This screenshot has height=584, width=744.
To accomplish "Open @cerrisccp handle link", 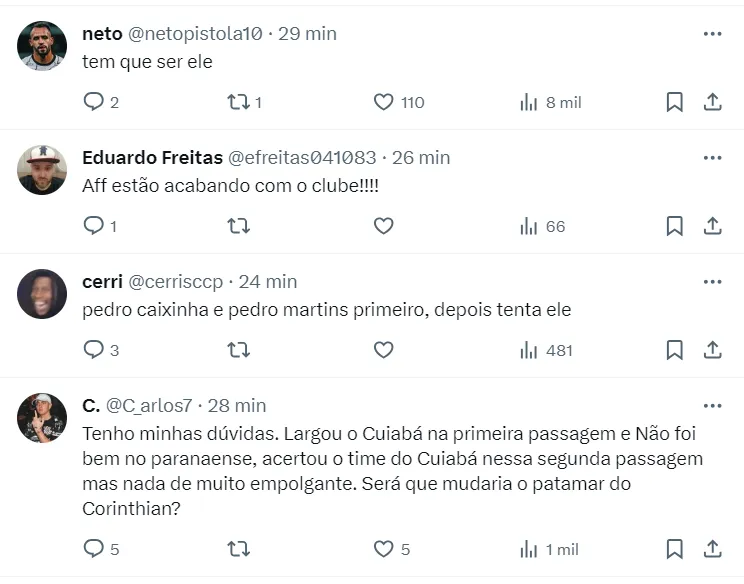I will (176, 281).
